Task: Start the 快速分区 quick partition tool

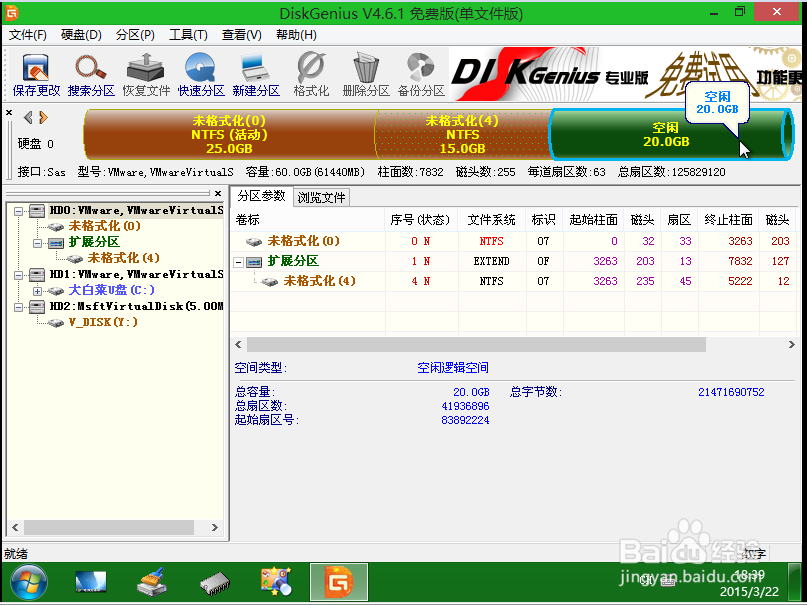Action: tap(201, 75)
